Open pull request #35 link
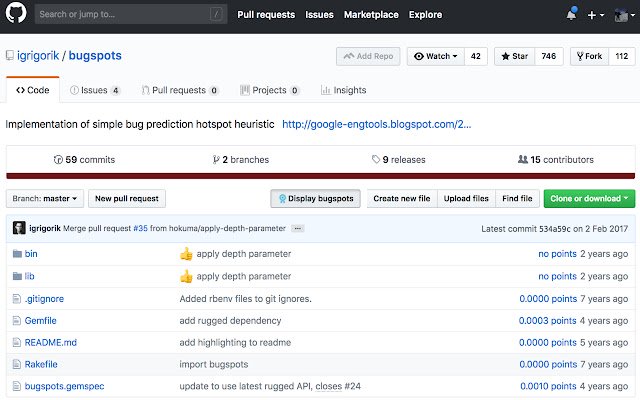 pos(140,228)
